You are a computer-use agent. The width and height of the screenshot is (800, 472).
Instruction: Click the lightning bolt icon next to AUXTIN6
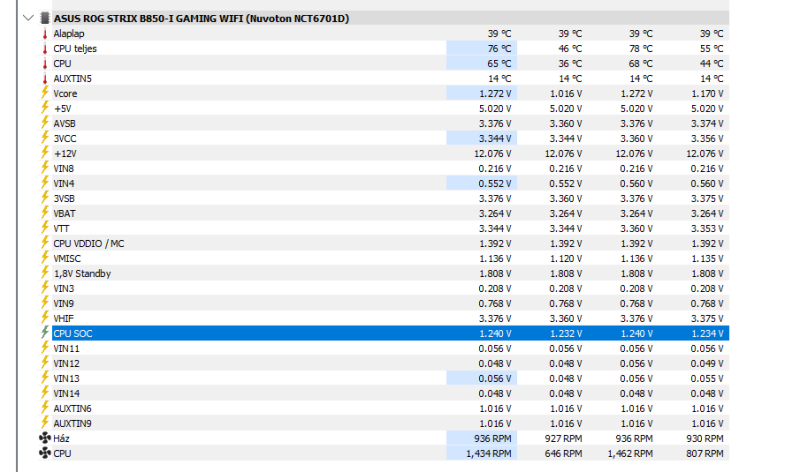(x=45, y=408)
